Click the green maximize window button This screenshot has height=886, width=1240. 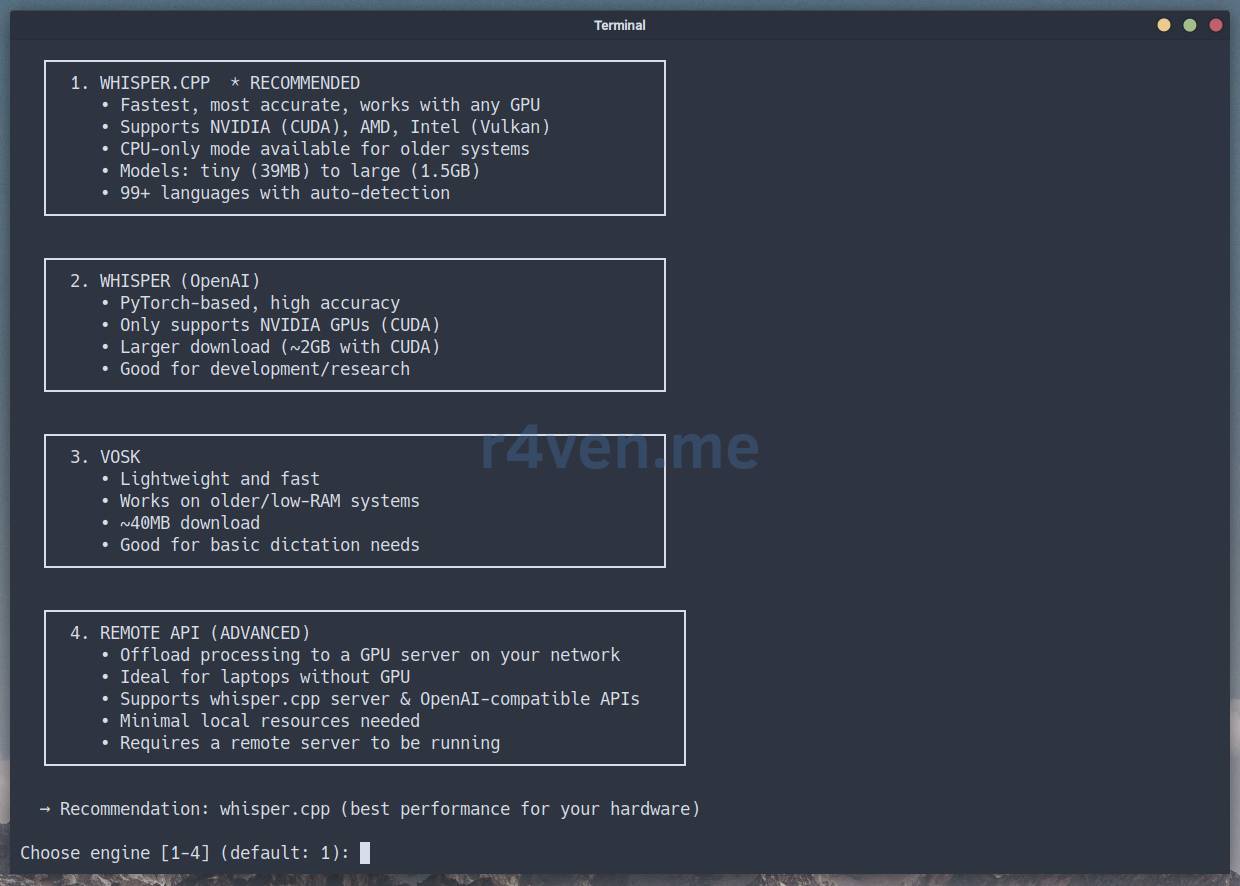[1190, 25]
